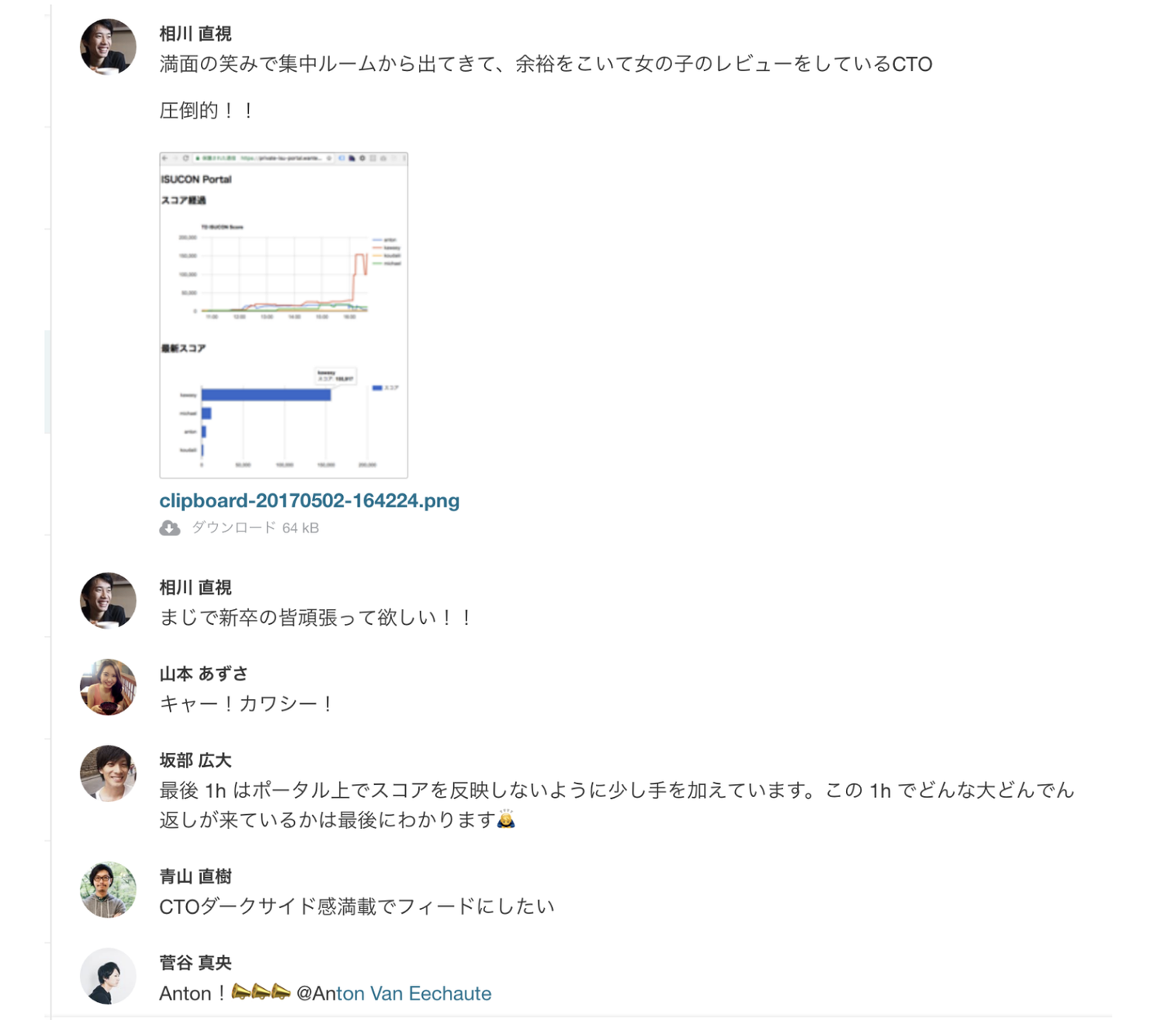
Task: Open the ISUCON Portal screenshot thumbnail
Action: (283, 314)
